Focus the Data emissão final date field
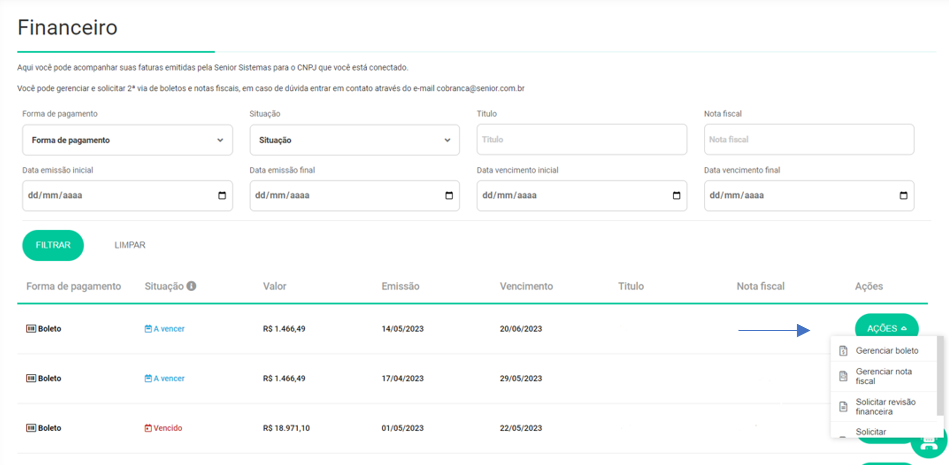 [x=355, y=196]
